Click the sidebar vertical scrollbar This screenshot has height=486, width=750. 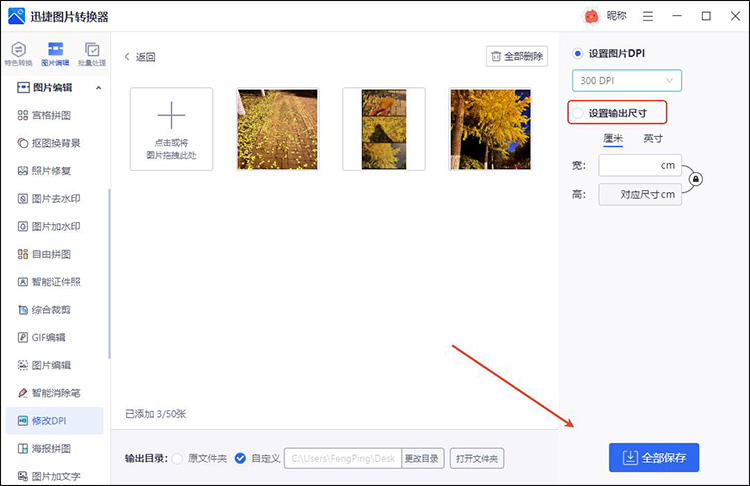click(x=109, y=274)
